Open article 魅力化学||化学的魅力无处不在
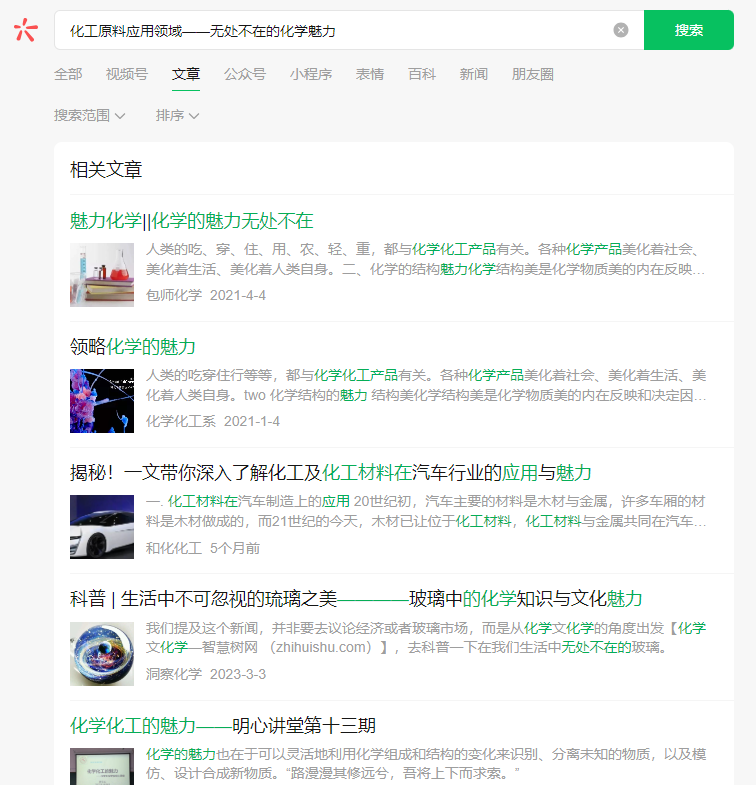756x785 pixels. [x=192, y=221]
